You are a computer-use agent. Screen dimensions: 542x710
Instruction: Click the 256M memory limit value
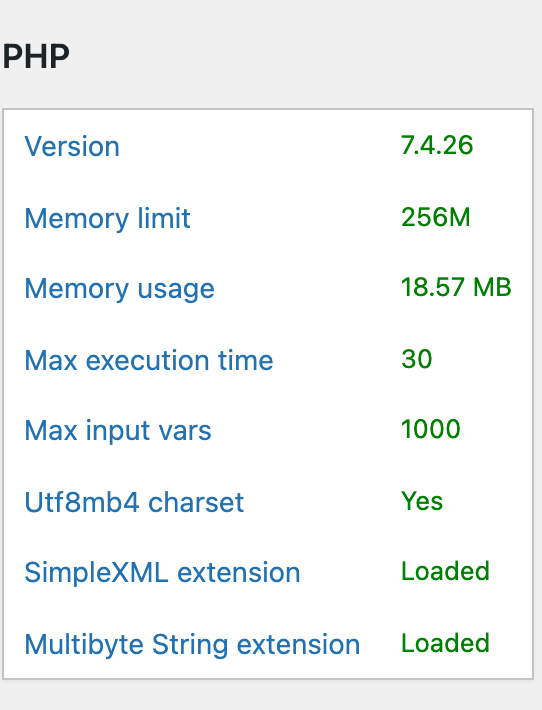pyautogui.click(x=436, y=217)
